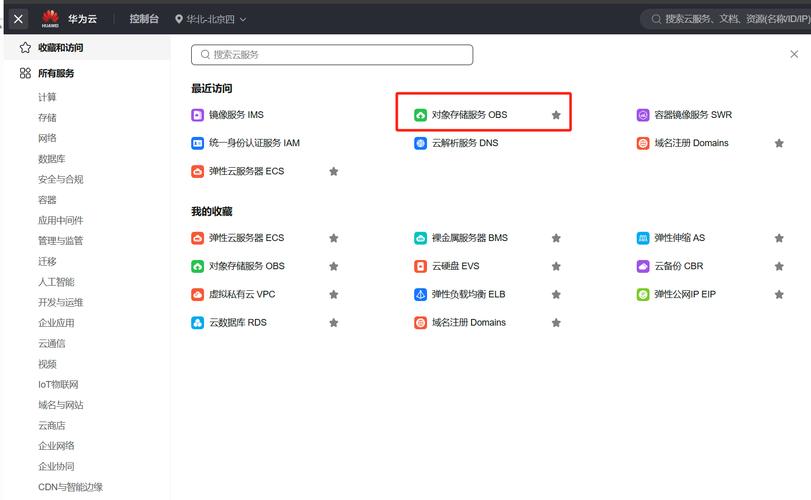Click the 镜像服务 IMS icon
Screen dimensions: 811x500
[198, 115]
